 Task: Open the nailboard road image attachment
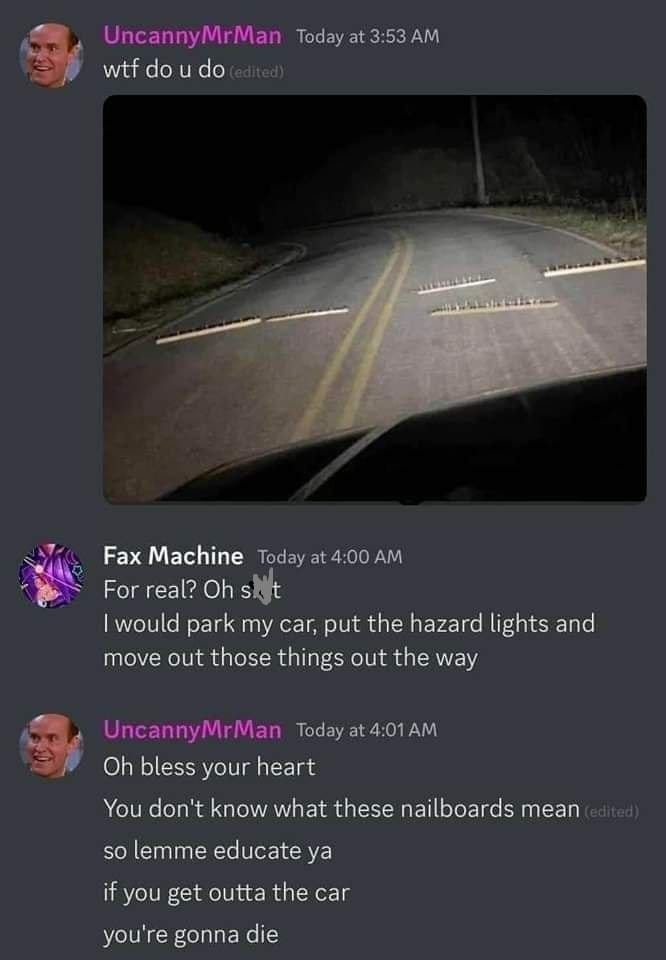[375, 299]
